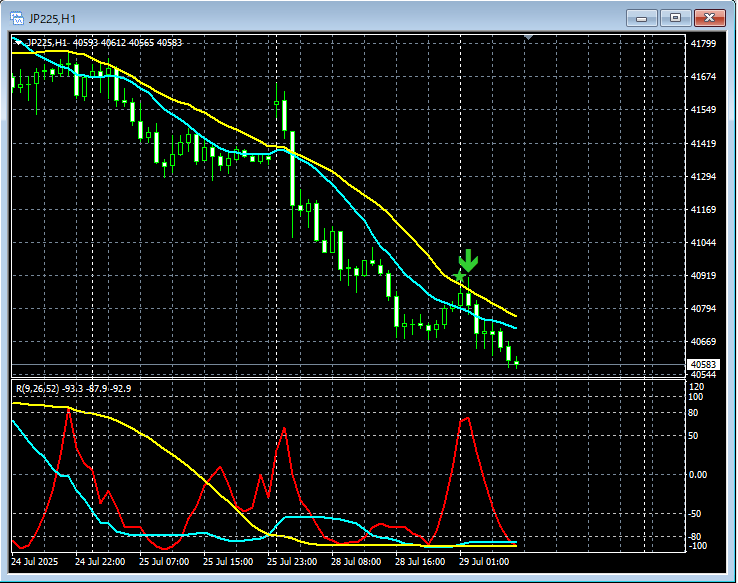Click the 41044 price level on scale
Image resolution: width=738 pixels, height=583 pixels.
point(704,243)
